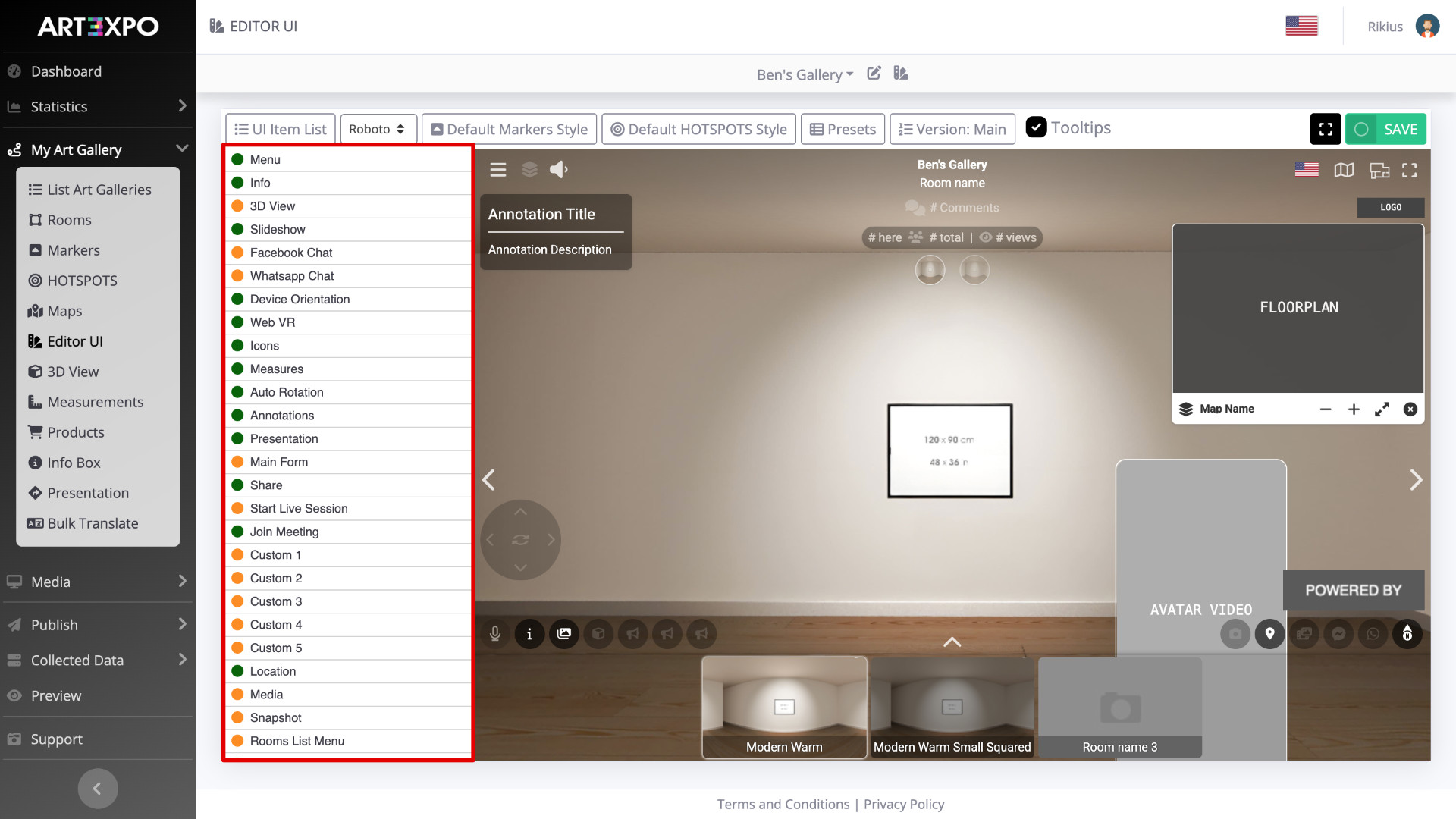Toggle the 3D View item status dot
The width and height of the screenshot is (1456, 819).
tap(237, 206)
